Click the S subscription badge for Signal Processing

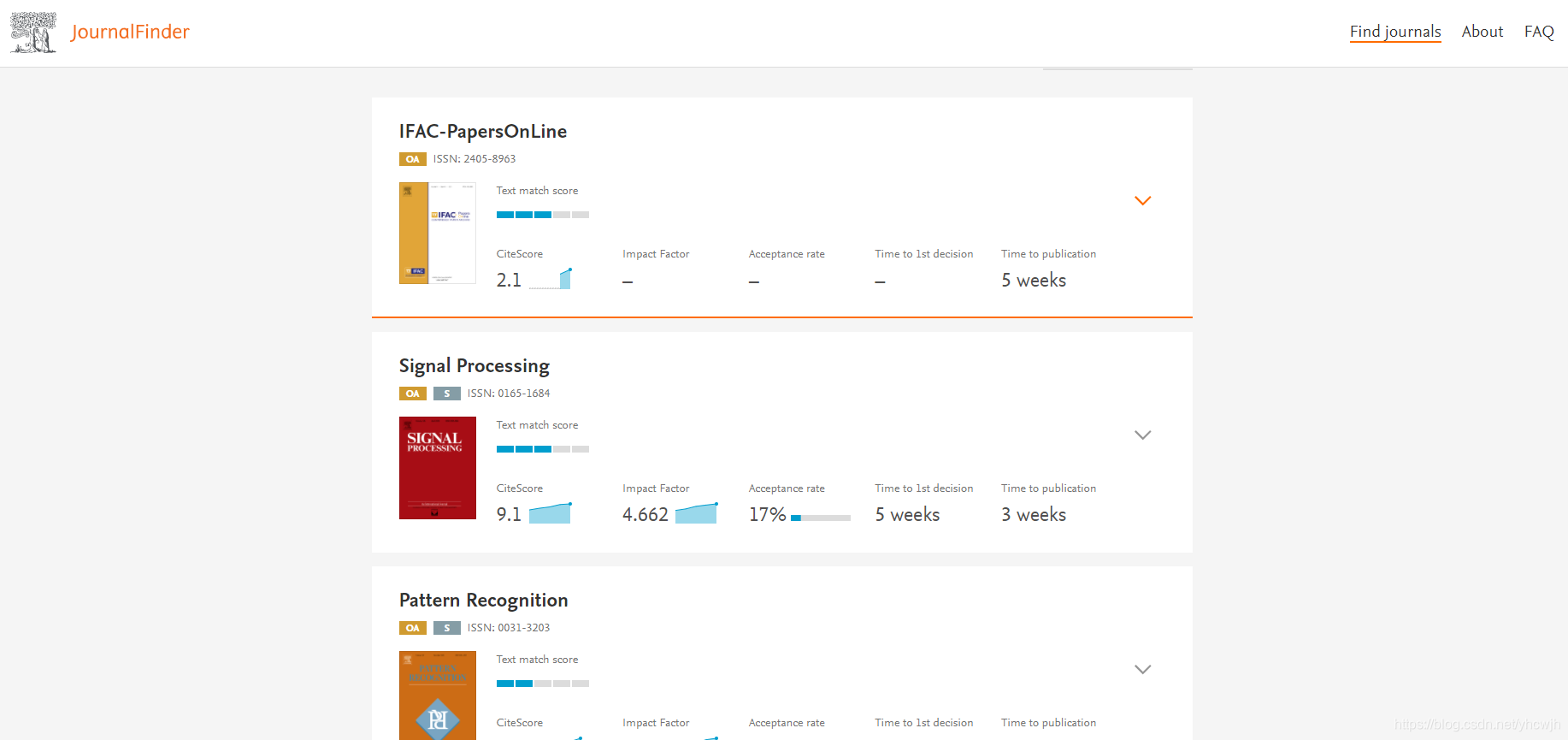[447, 394]
